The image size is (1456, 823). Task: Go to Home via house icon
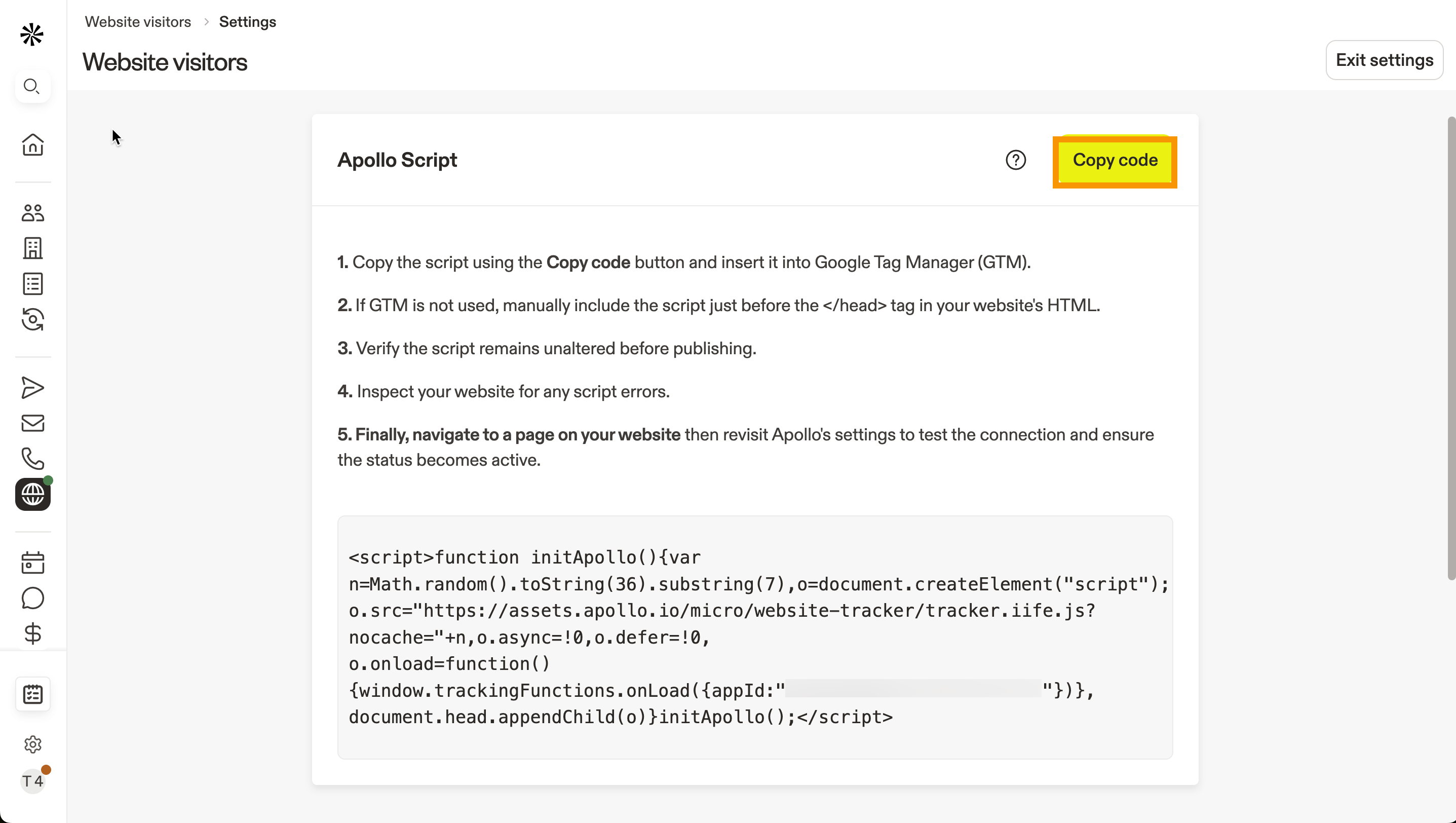(x=33, y=145)
